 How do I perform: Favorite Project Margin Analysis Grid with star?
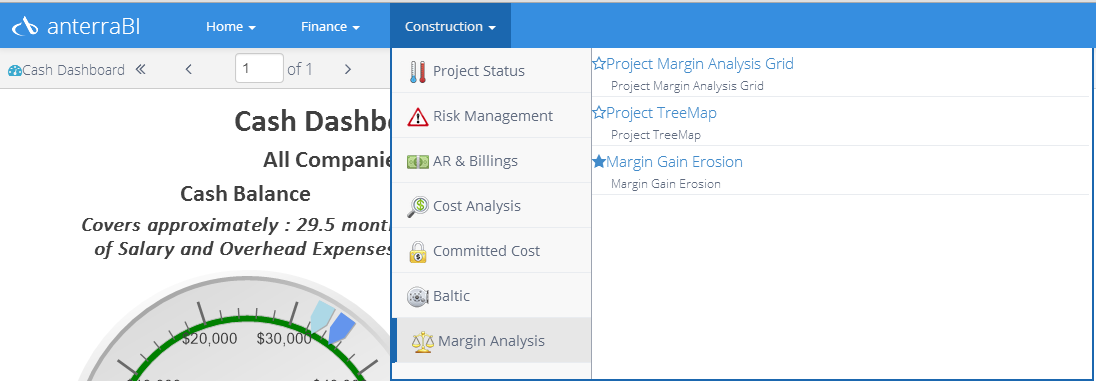coord(598,64)
